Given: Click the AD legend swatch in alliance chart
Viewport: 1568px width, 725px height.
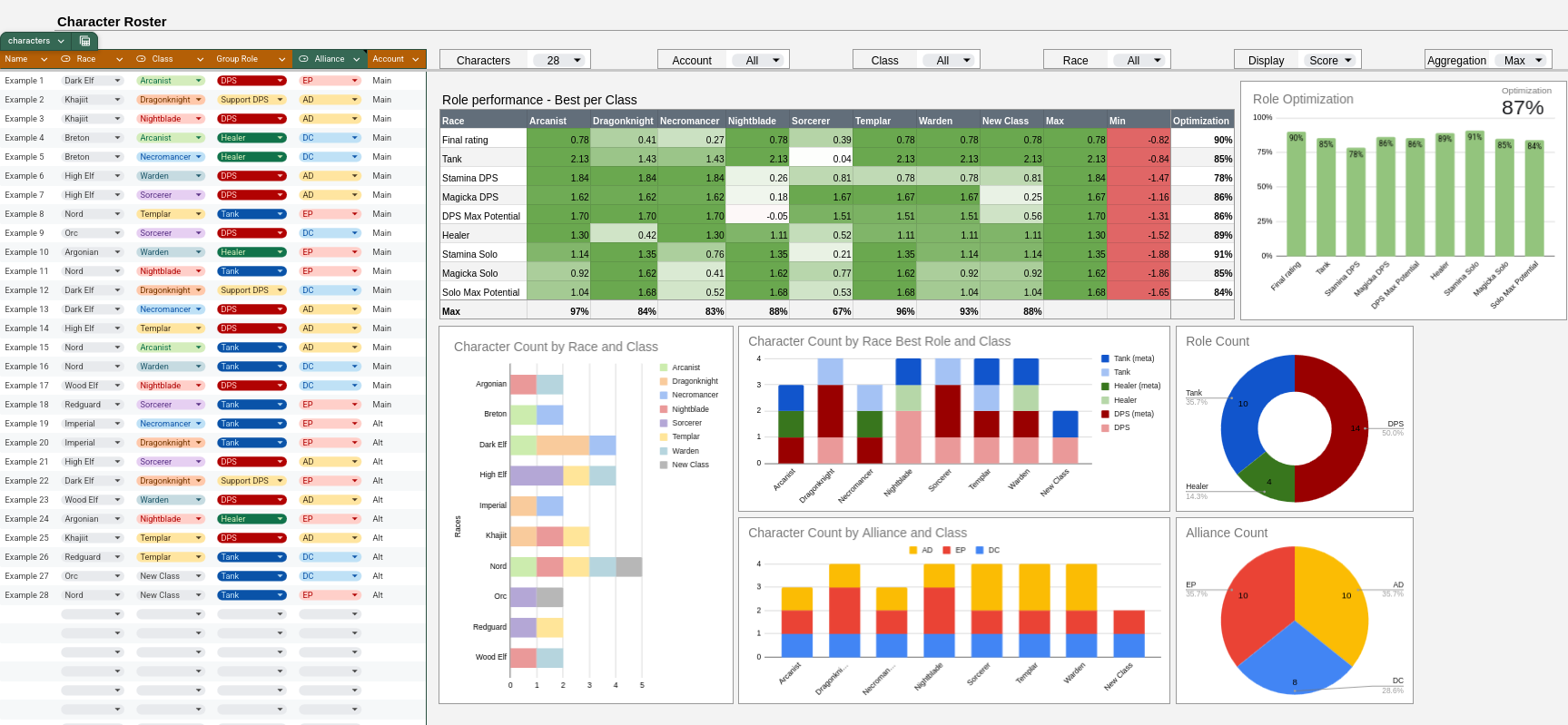Looking at the screenshot, I should [912, 550].
